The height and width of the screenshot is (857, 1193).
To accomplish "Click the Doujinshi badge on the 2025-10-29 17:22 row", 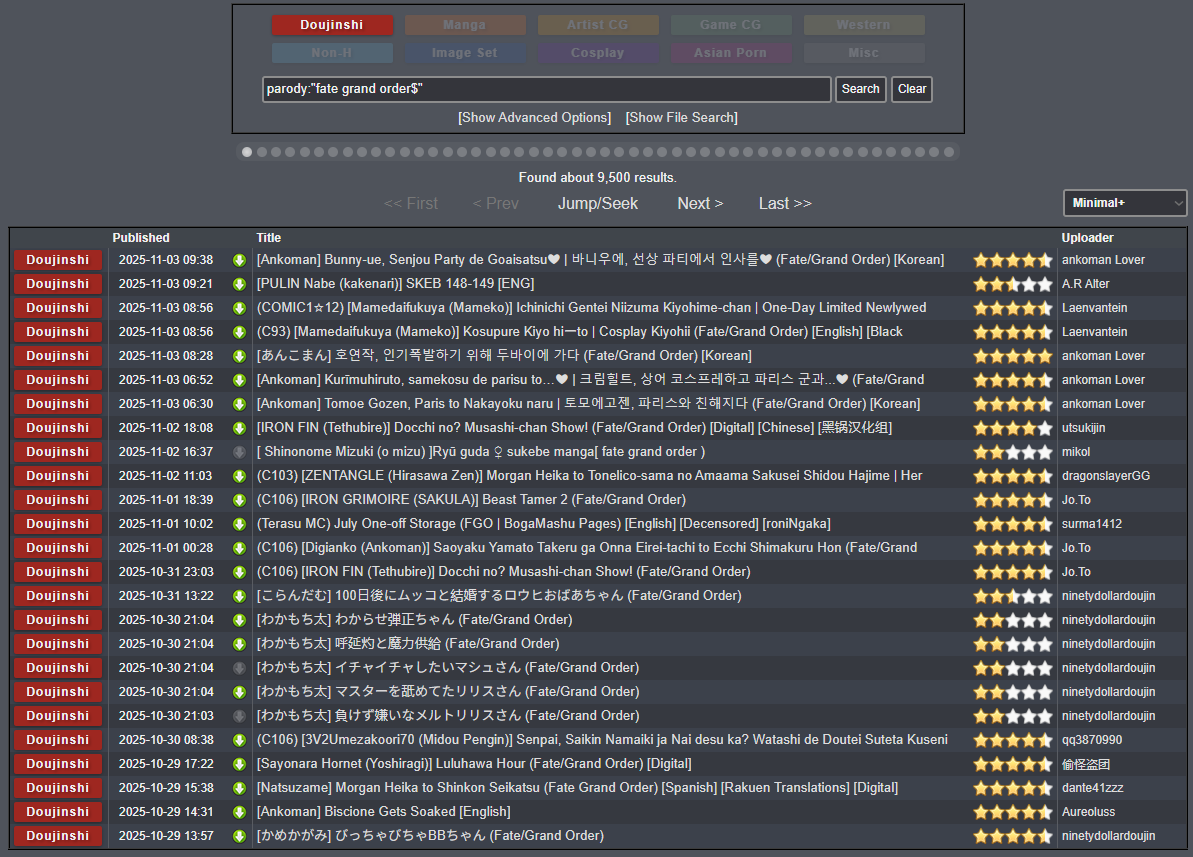I will [x=58, y=763].
